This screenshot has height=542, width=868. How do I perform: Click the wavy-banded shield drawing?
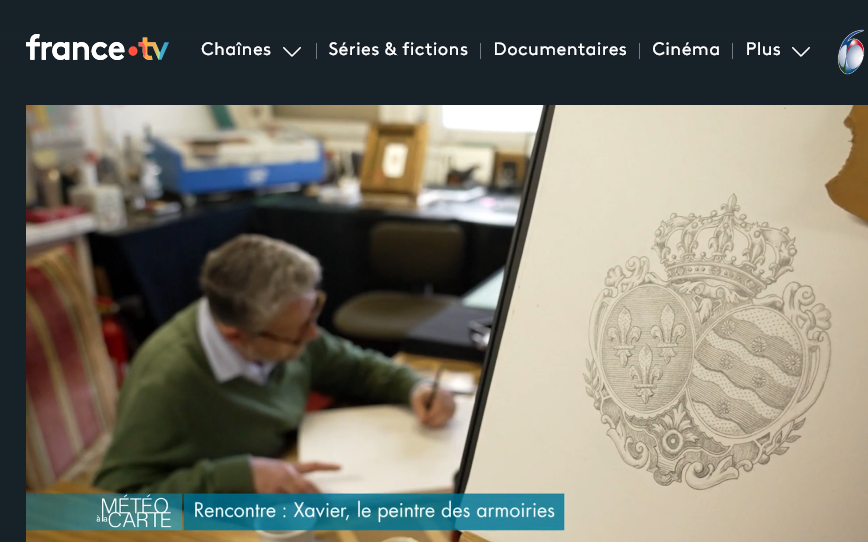coord(747,372)
